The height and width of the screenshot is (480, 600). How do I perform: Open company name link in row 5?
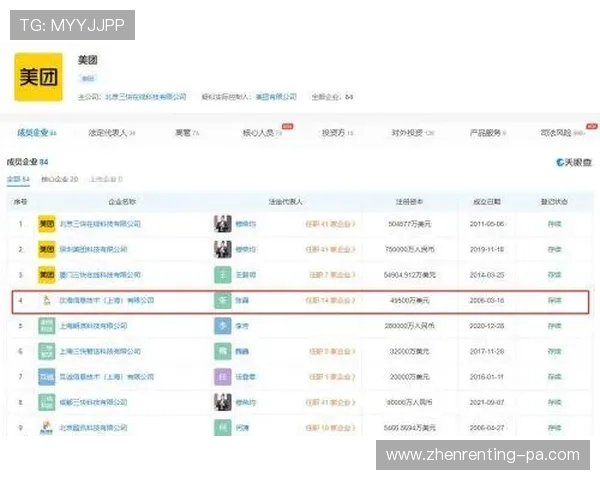(x=93, y=326)
